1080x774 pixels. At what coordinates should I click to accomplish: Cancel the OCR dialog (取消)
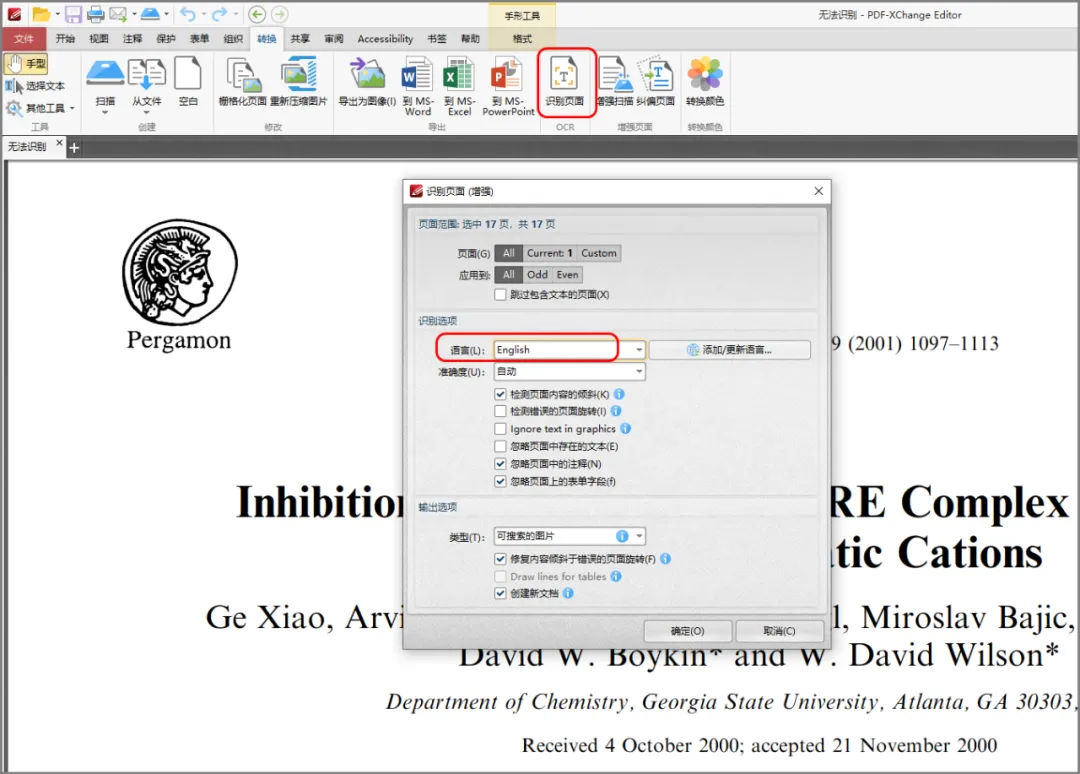click(x=779, y=631)
